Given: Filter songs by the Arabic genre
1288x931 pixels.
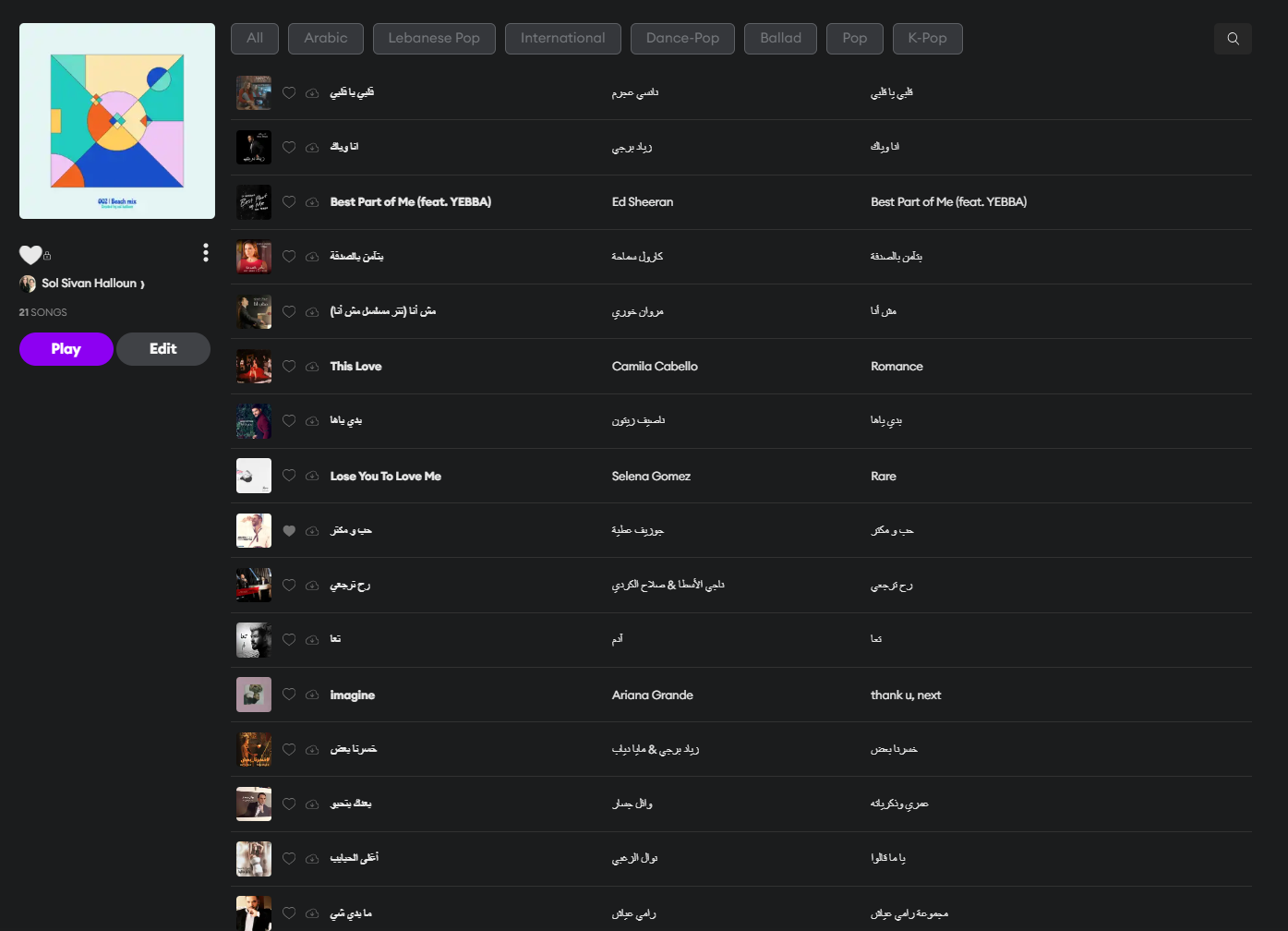Looking at the screenshot, I should tap(326, 39).
